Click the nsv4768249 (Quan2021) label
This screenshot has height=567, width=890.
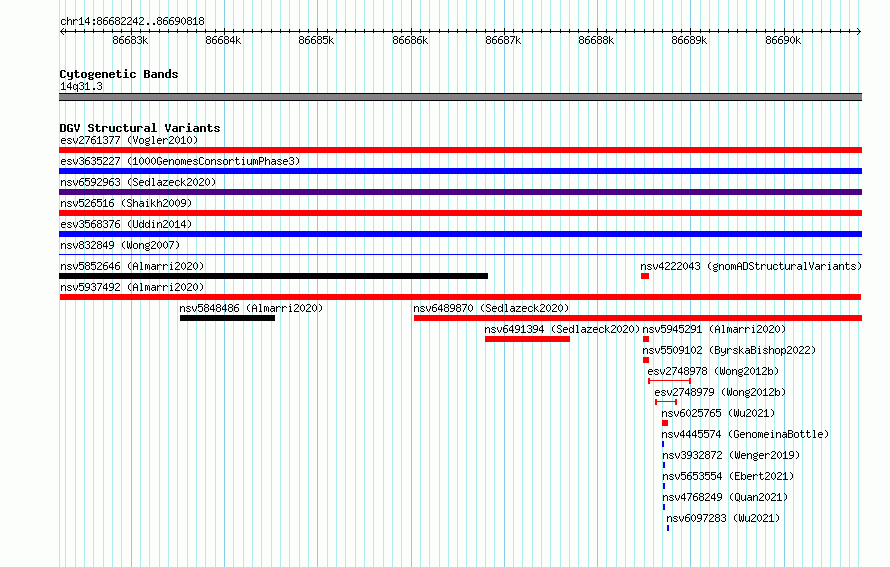click(x=725, y=497)
